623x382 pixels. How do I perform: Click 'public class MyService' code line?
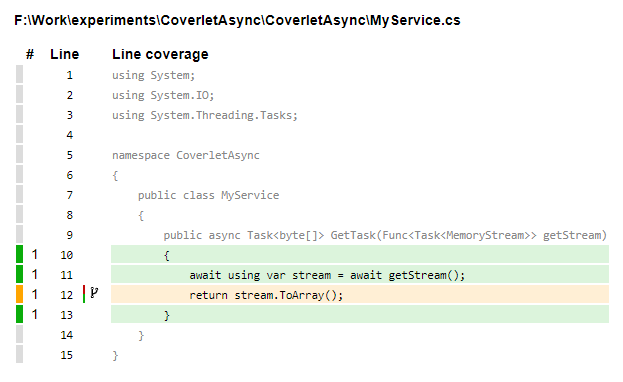click(x=209, y=195)
